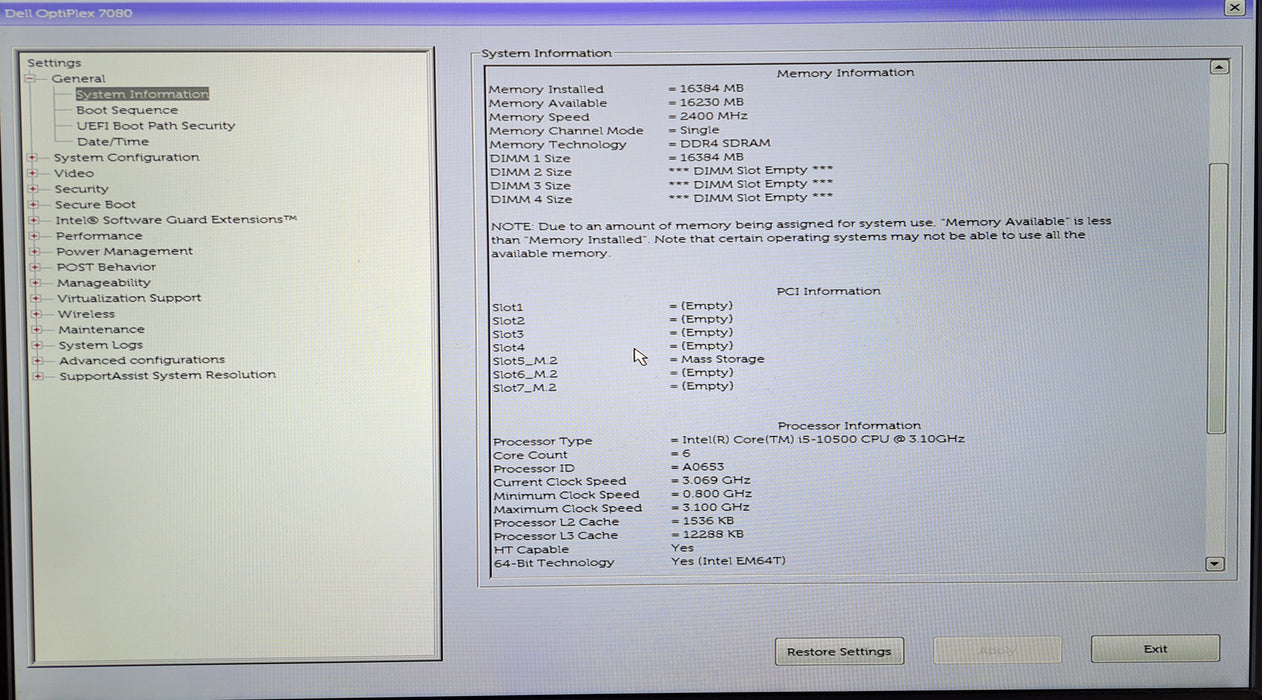Expand SupportAssist System Resolution node
This screenshot has width=1262, height=700.
coord(38,376)
